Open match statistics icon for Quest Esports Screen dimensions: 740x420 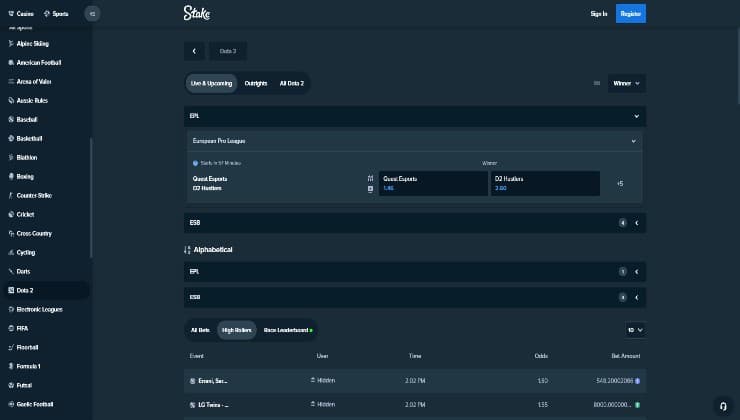[x=370, y=178]
